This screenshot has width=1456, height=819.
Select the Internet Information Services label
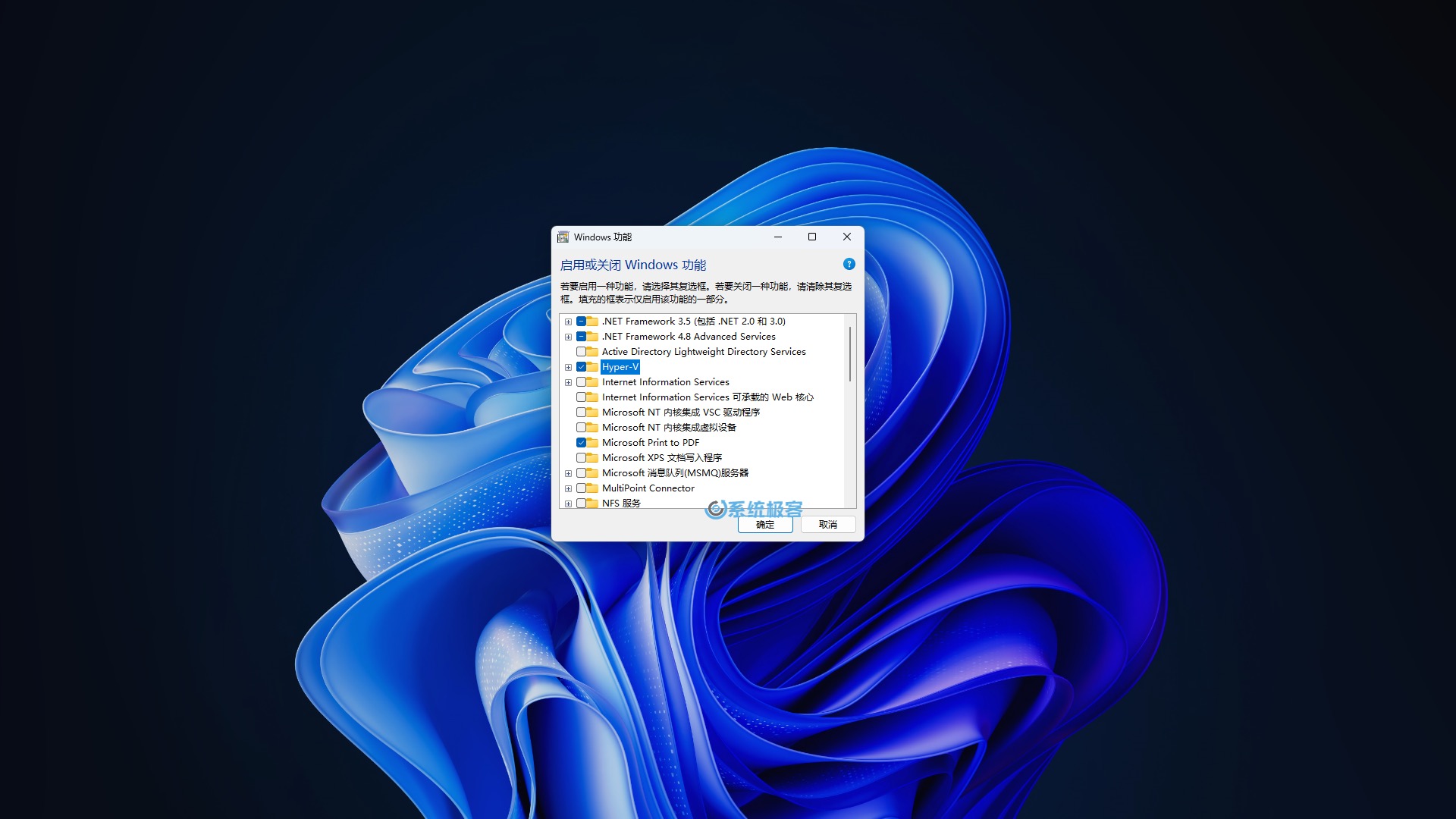coord(666,382)
